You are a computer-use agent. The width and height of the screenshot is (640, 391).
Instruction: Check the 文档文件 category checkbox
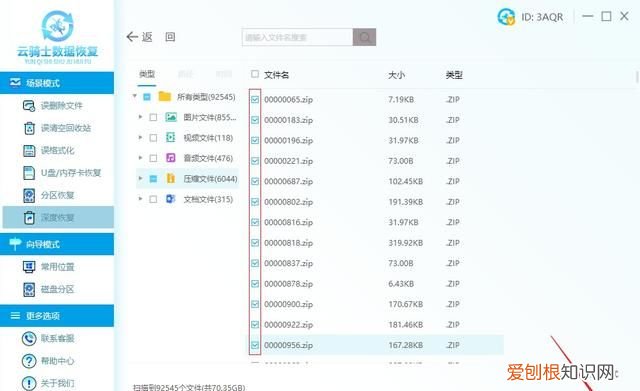click(153, 199)
